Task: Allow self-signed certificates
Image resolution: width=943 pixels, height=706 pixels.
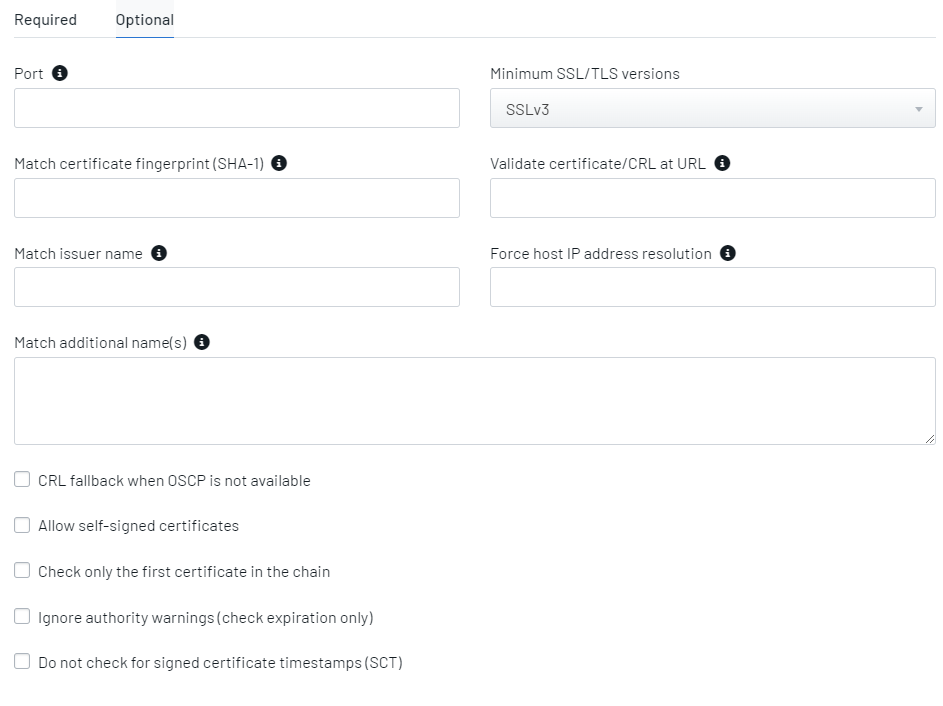Action: [22, 525]
